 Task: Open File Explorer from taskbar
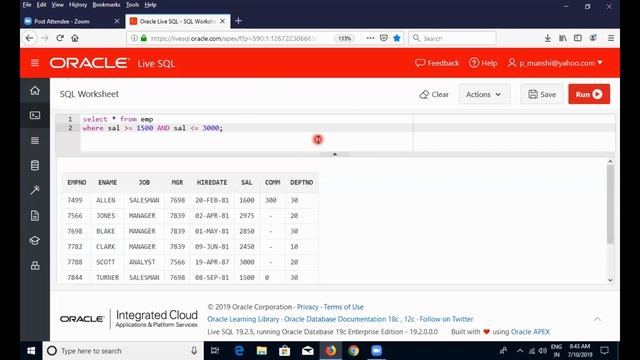coord(262,351)
